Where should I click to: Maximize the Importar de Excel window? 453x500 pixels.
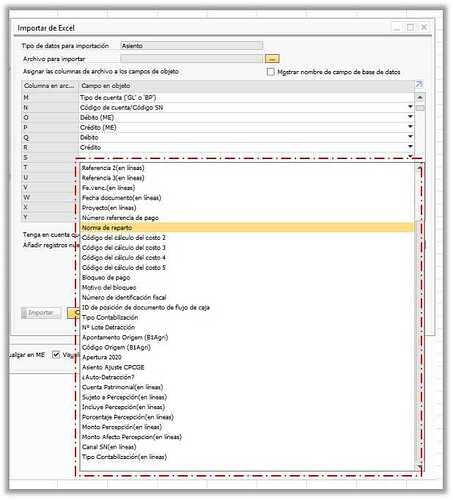pos(410,27)
